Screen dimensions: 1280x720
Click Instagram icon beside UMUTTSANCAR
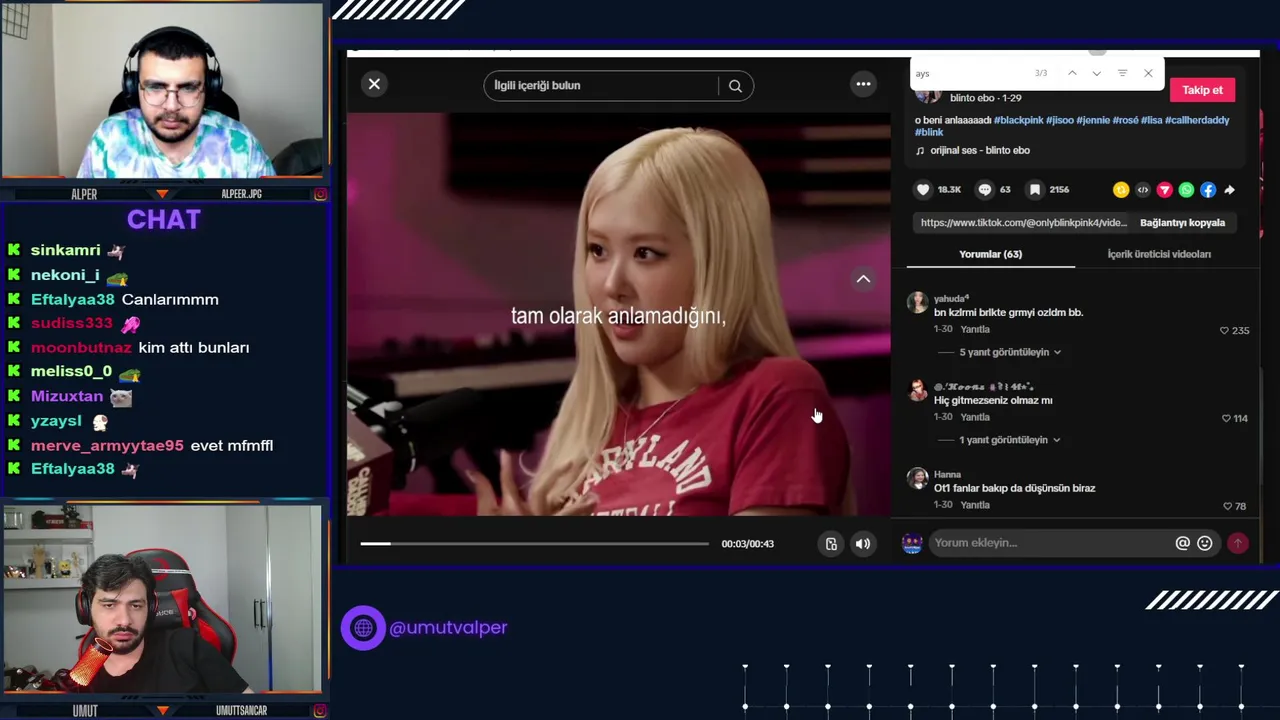pyautogui.click(x=320, y=711)
